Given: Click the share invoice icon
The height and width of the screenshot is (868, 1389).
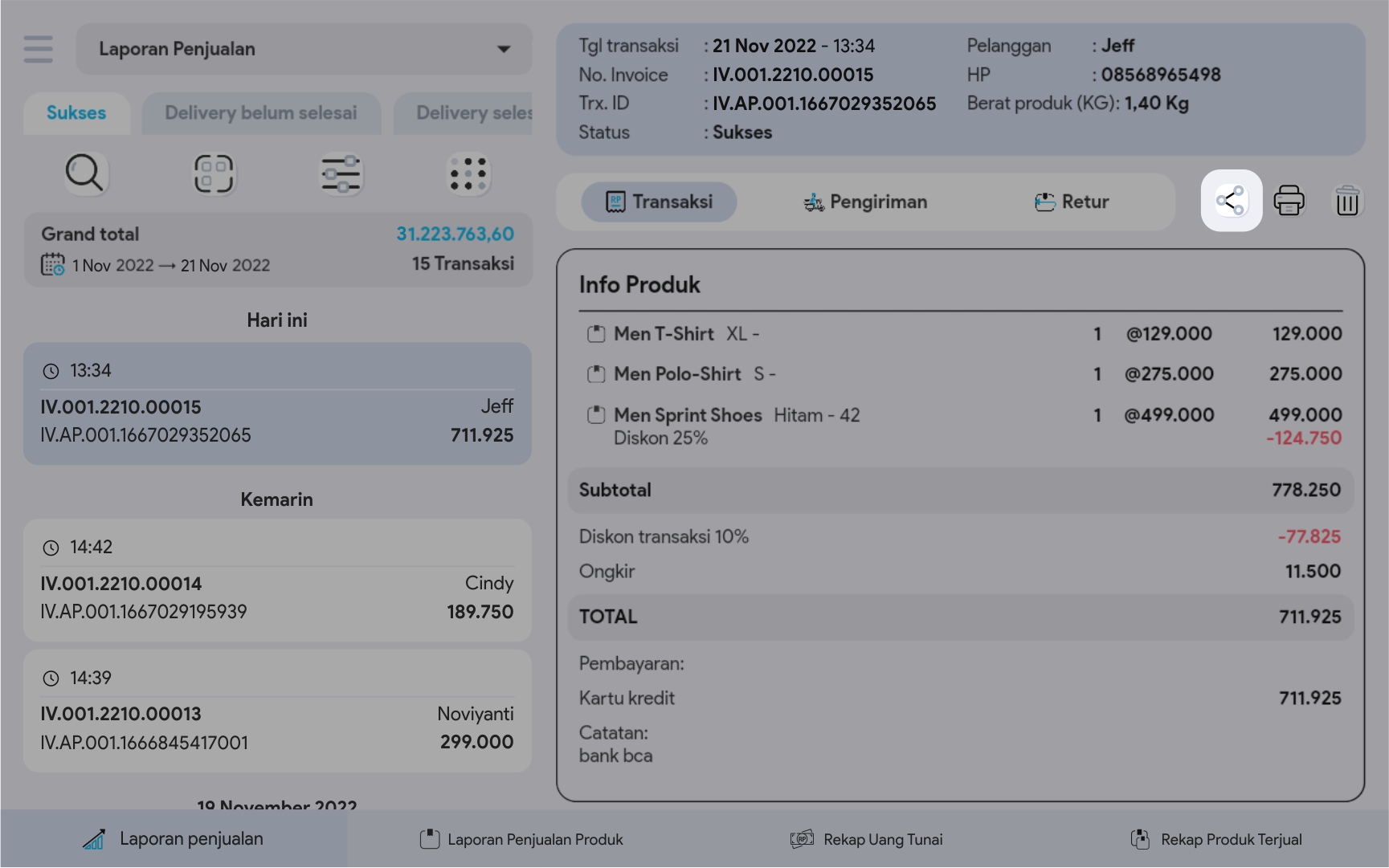Looking at the screenshot, I should [x=1231, y=201].
